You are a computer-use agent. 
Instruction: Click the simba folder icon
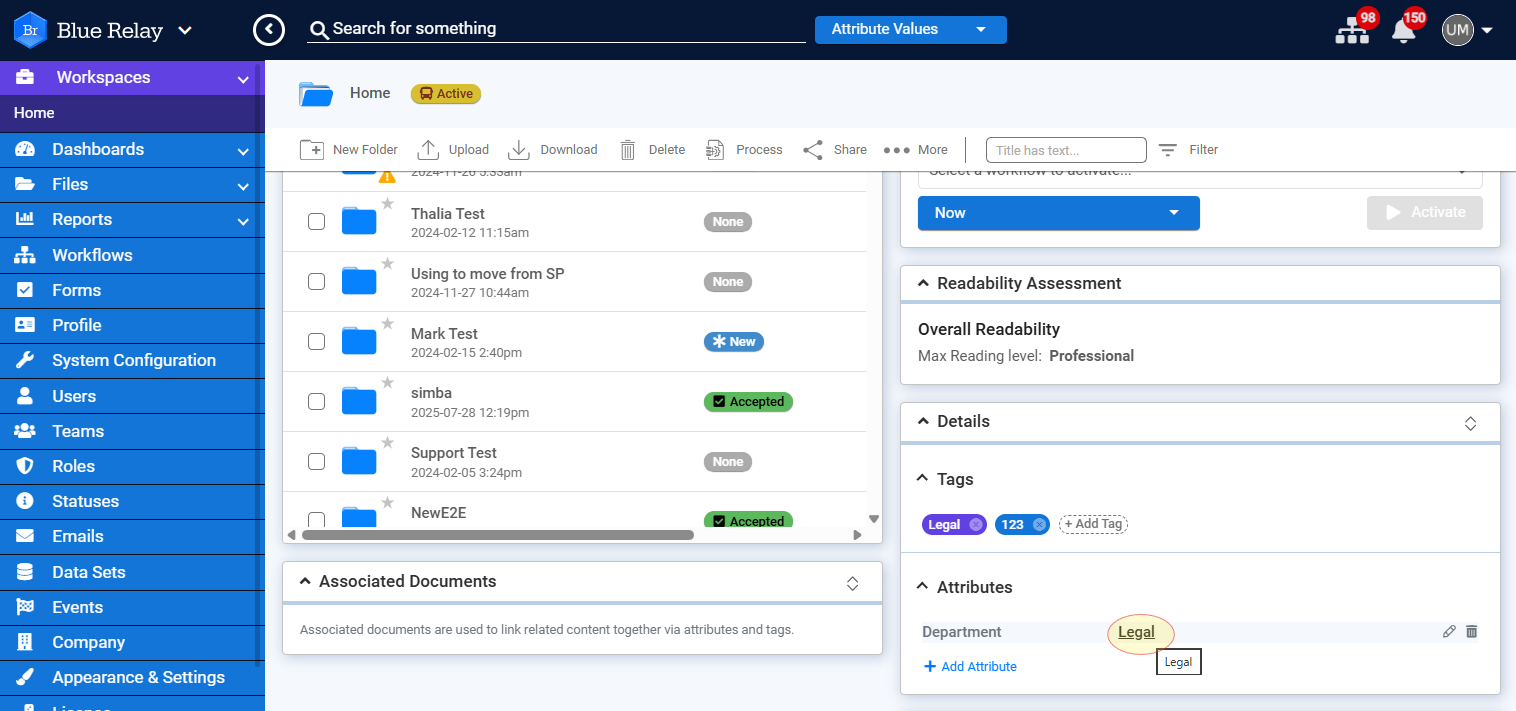pyautogui.click(x=359, y=401)
